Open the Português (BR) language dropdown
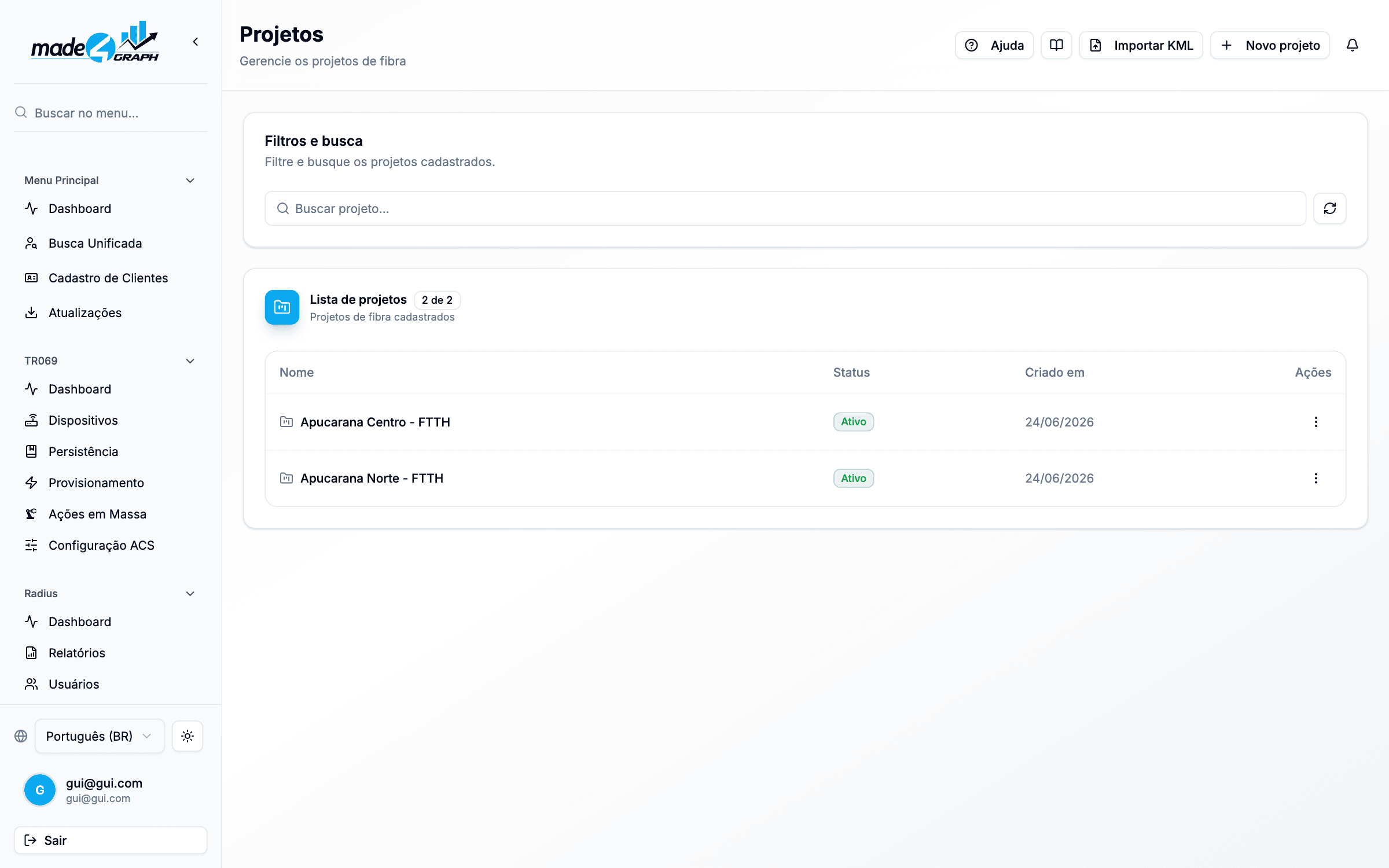Image resolution: width=1389 pixels, height=868 pixels. point(100,736)
